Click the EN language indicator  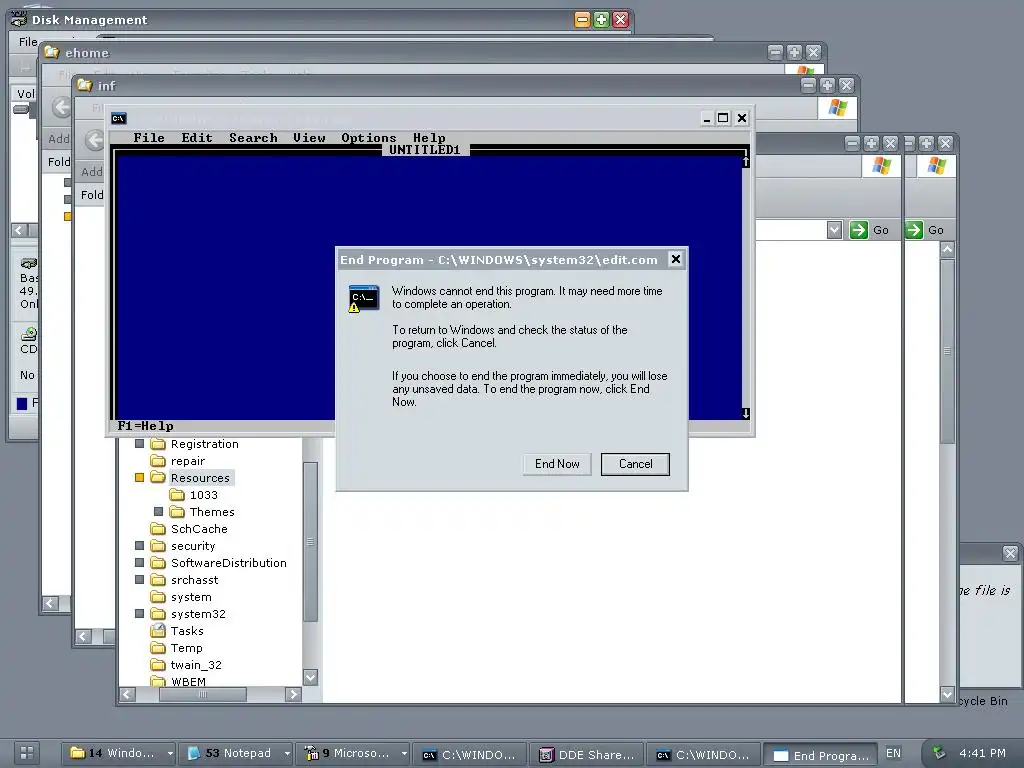point(893,753)
